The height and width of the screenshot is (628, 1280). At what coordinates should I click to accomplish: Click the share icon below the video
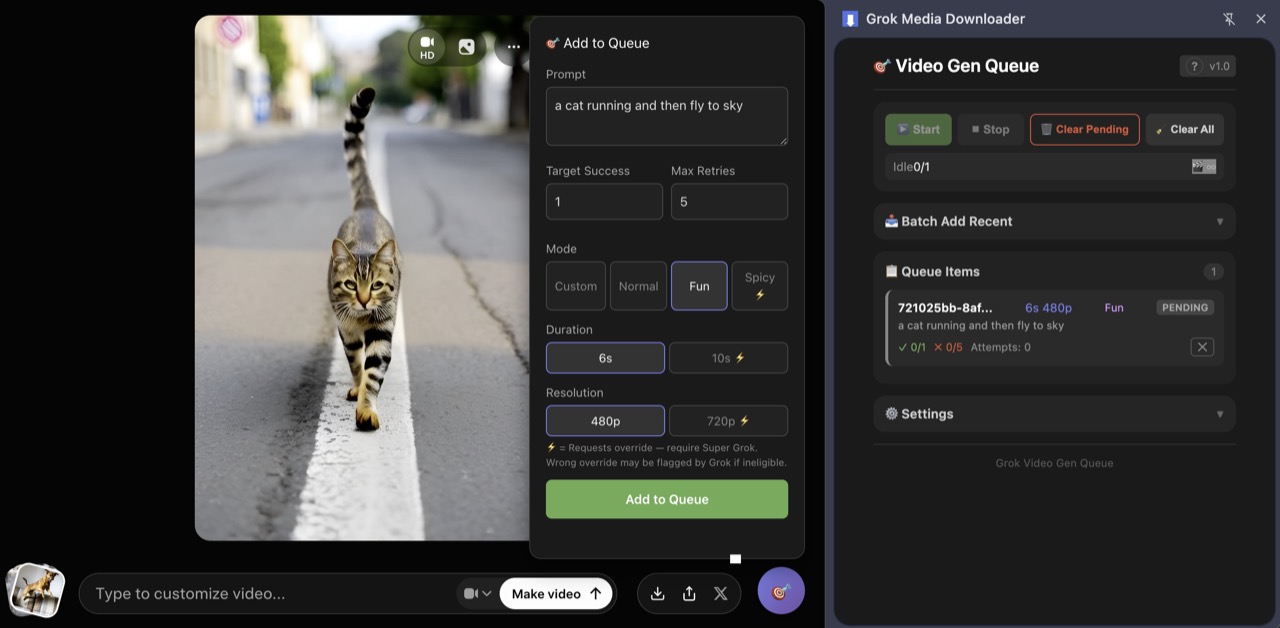(x=689, y=593)
